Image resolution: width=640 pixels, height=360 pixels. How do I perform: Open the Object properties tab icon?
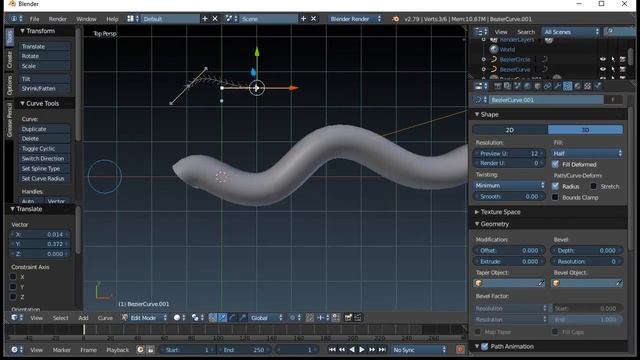pos(538,86)
